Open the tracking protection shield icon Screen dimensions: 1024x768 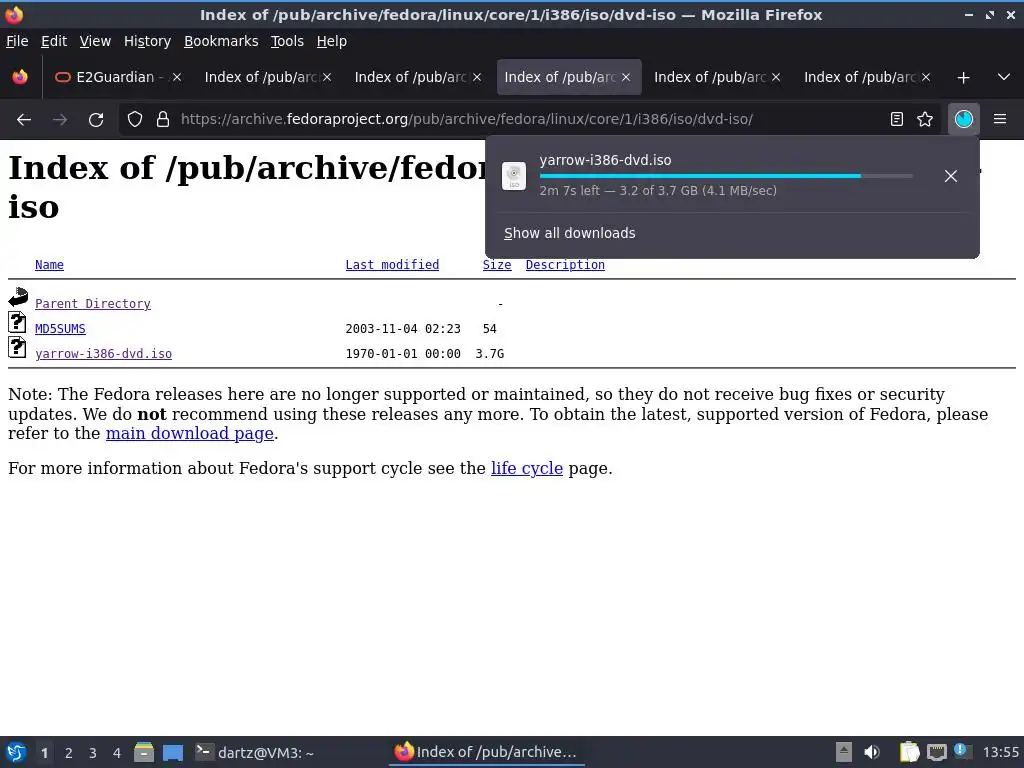[135, 120]
